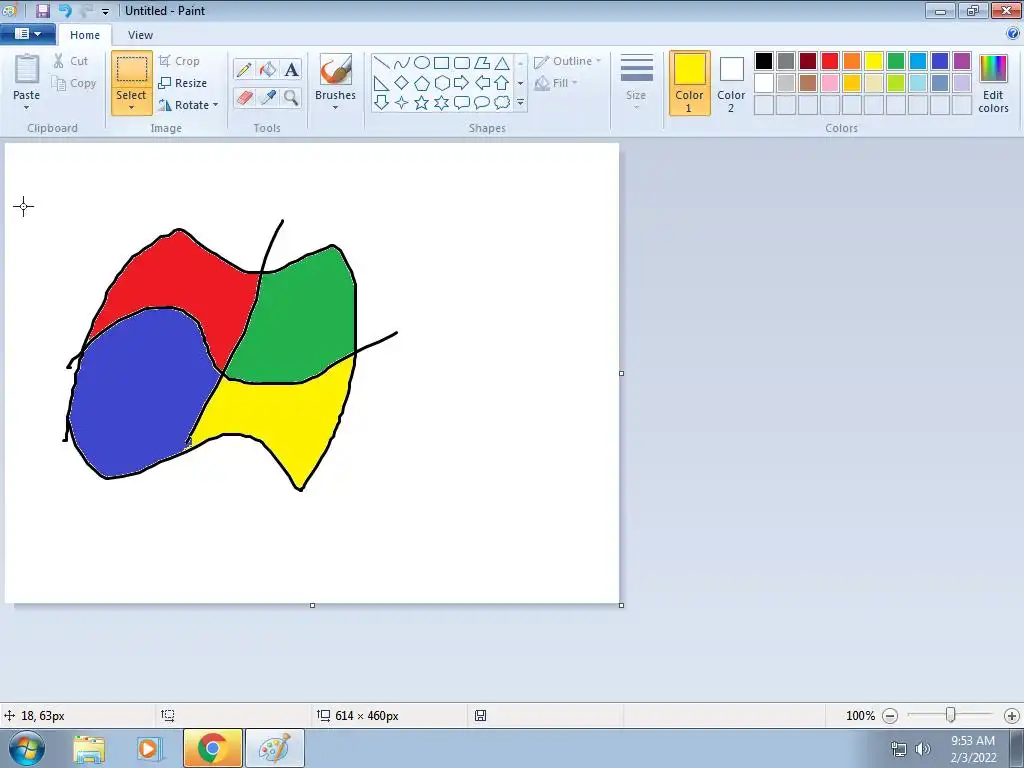Image resolution: width=1024 pixels, height=768 pixels.
Task: Pick the black color swatch
Action: point(764,61)
